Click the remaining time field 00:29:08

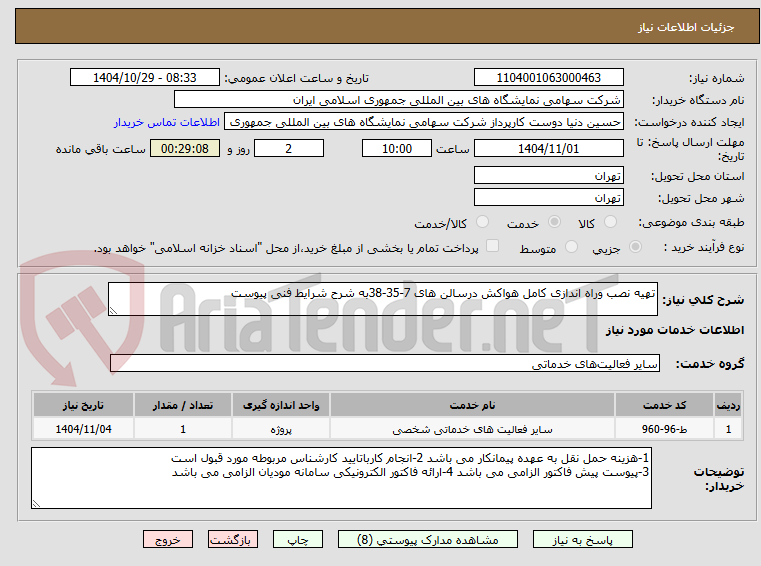pos(184,149)
